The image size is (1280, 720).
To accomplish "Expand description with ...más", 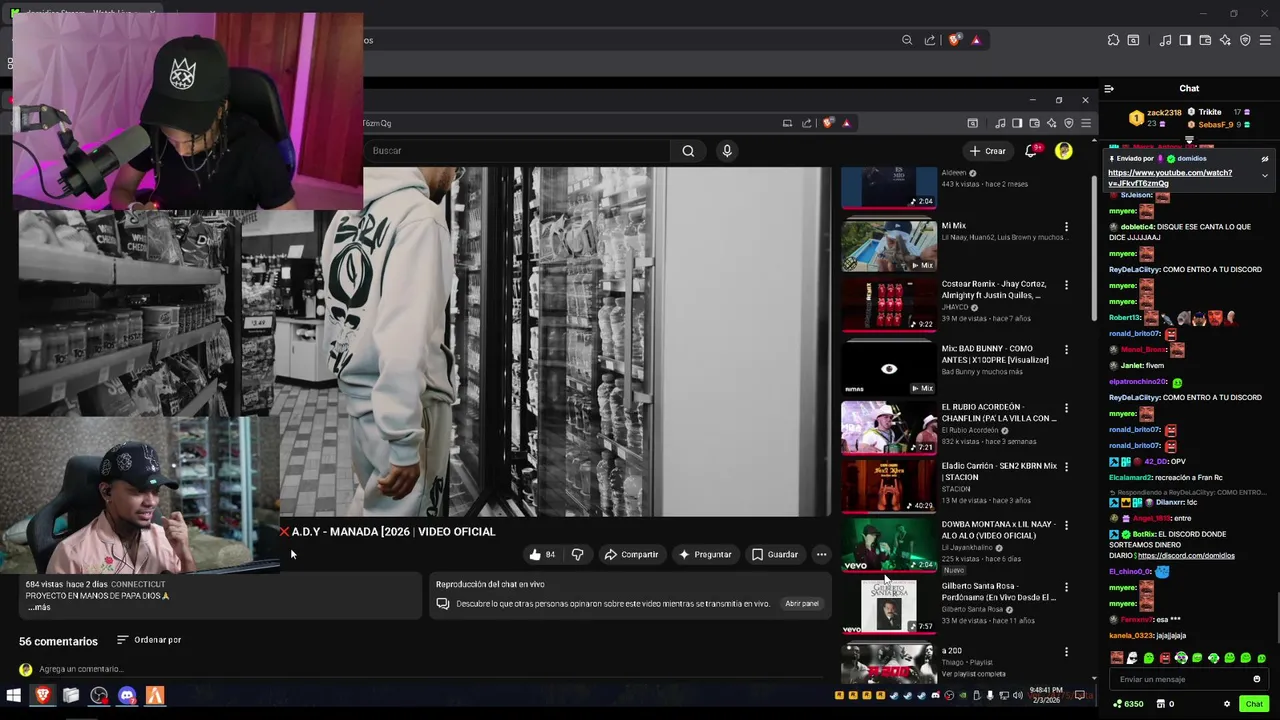I will [39, 607].
